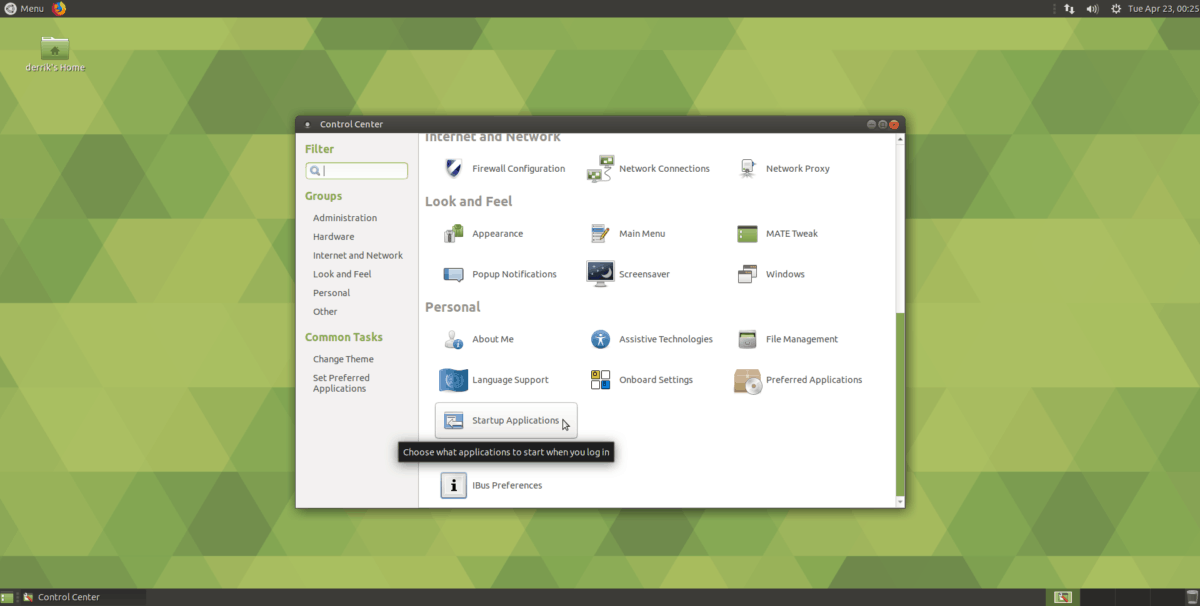
Task: Launch Language Support
Action: 495,380
